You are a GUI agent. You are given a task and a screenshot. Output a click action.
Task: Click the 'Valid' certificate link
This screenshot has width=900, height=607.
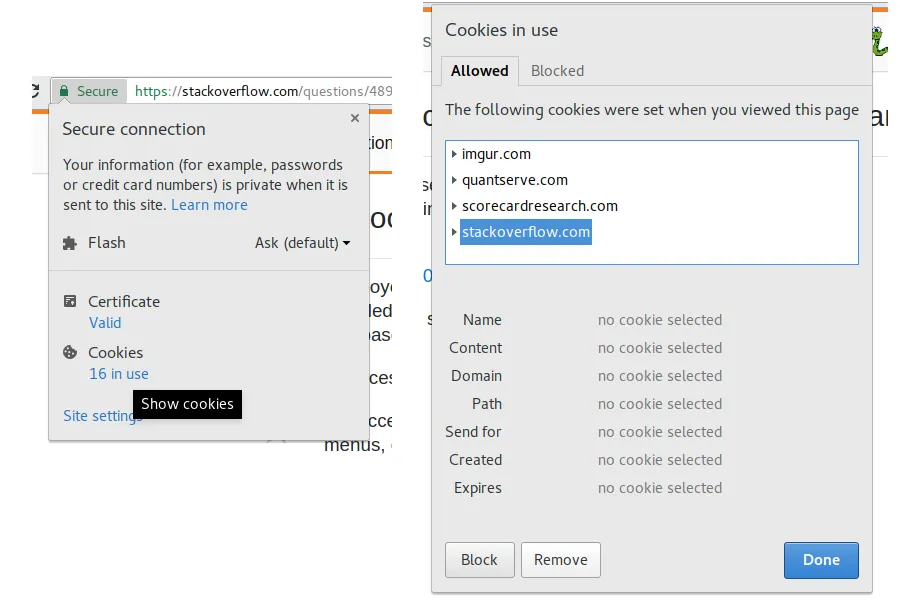[105, 323]
